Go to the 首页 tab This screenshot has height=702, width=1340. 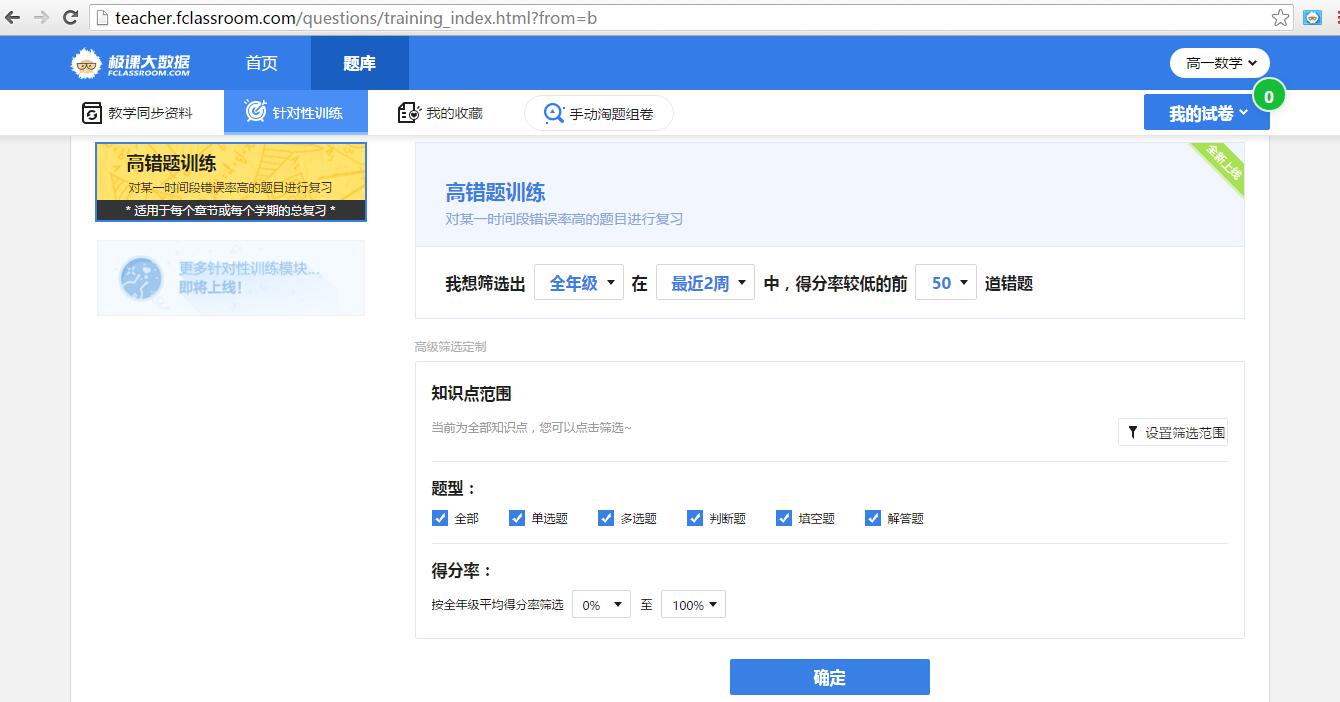pyautogui.click(x=262, y=63)
